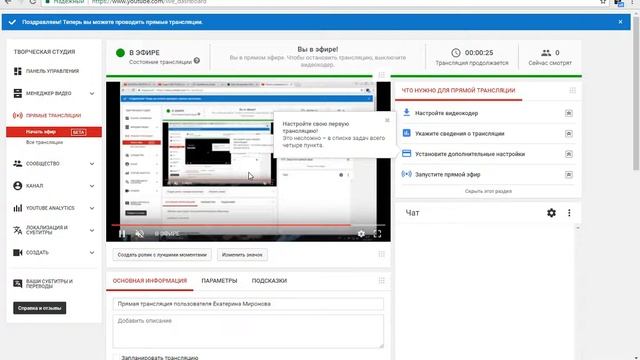The height and width of the screenshot is (360, 640).
Task: Click the Создать camera icon
Action: click(18, 252)
